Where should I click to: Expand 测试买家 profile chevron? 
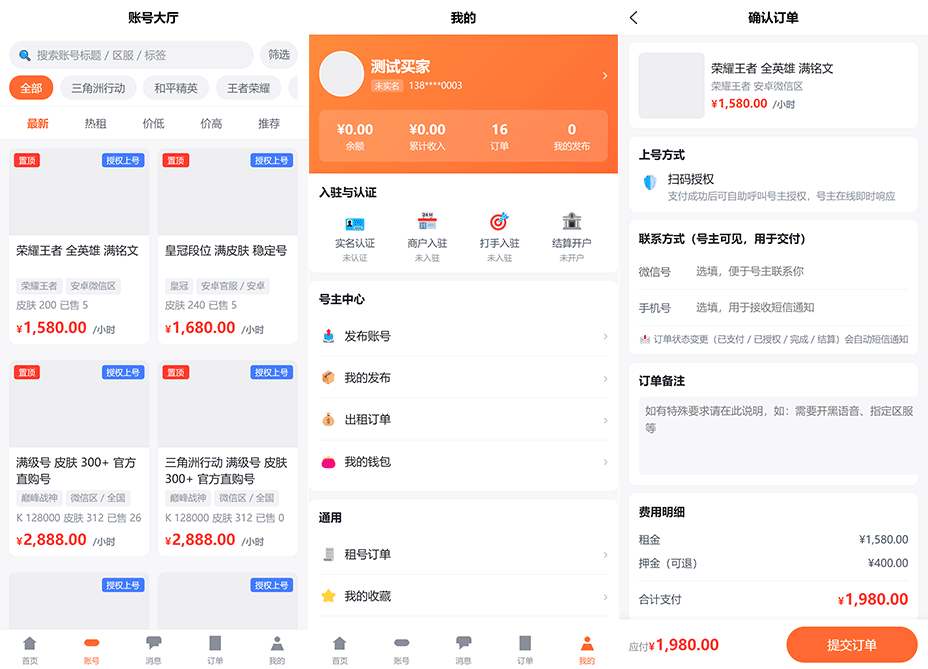(605, 76)
